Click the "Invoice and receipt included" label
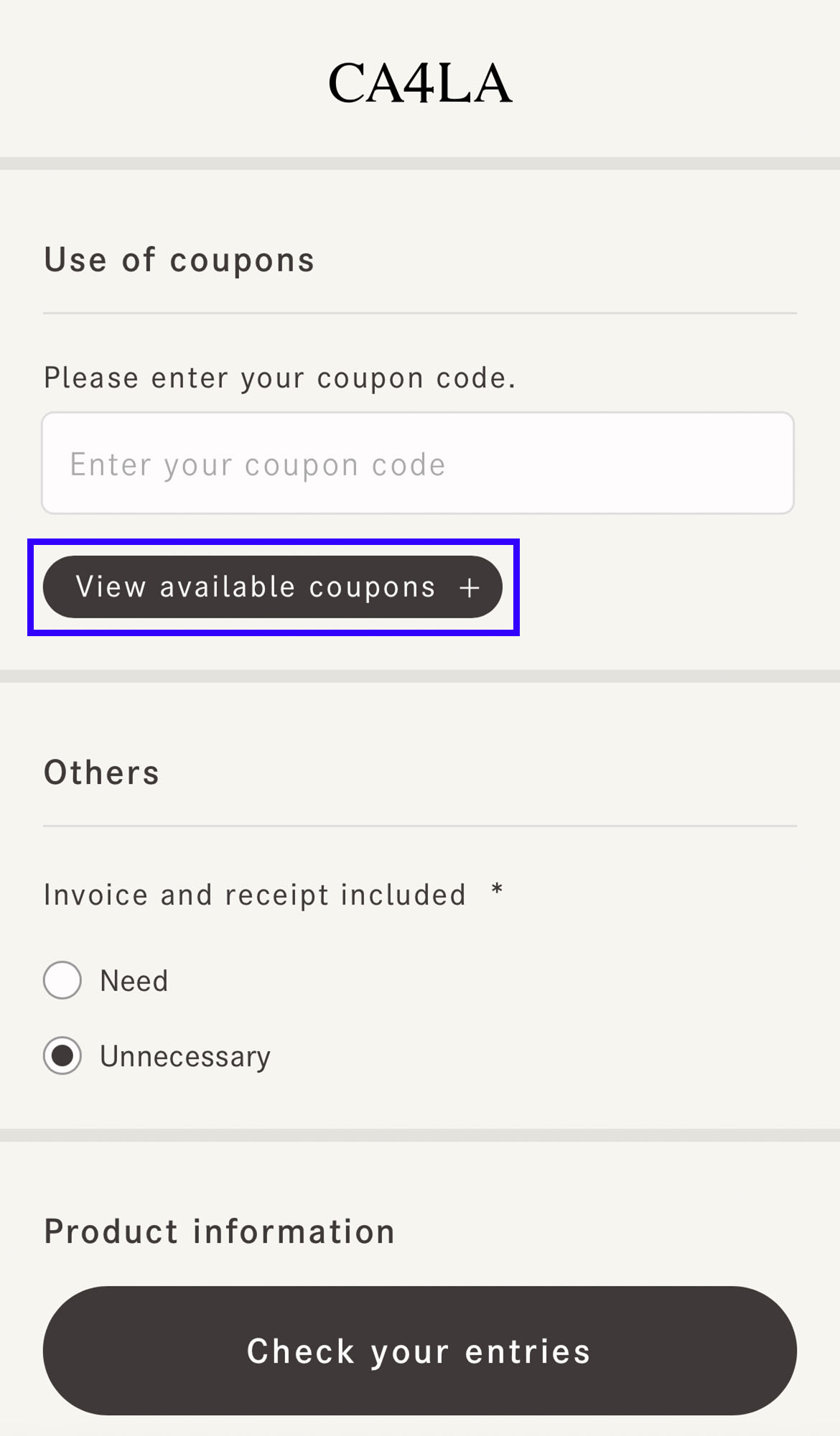This screenshot has height=1436, width=840. pos(255,895)
